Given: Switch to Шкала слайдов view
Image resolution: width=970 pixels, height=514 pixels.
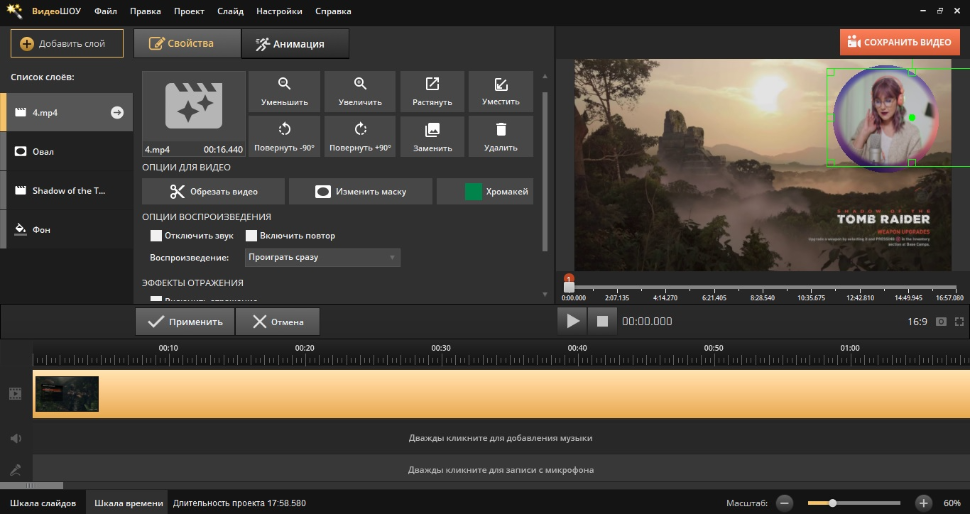Looking at the screenshot, I should point(43,503).
